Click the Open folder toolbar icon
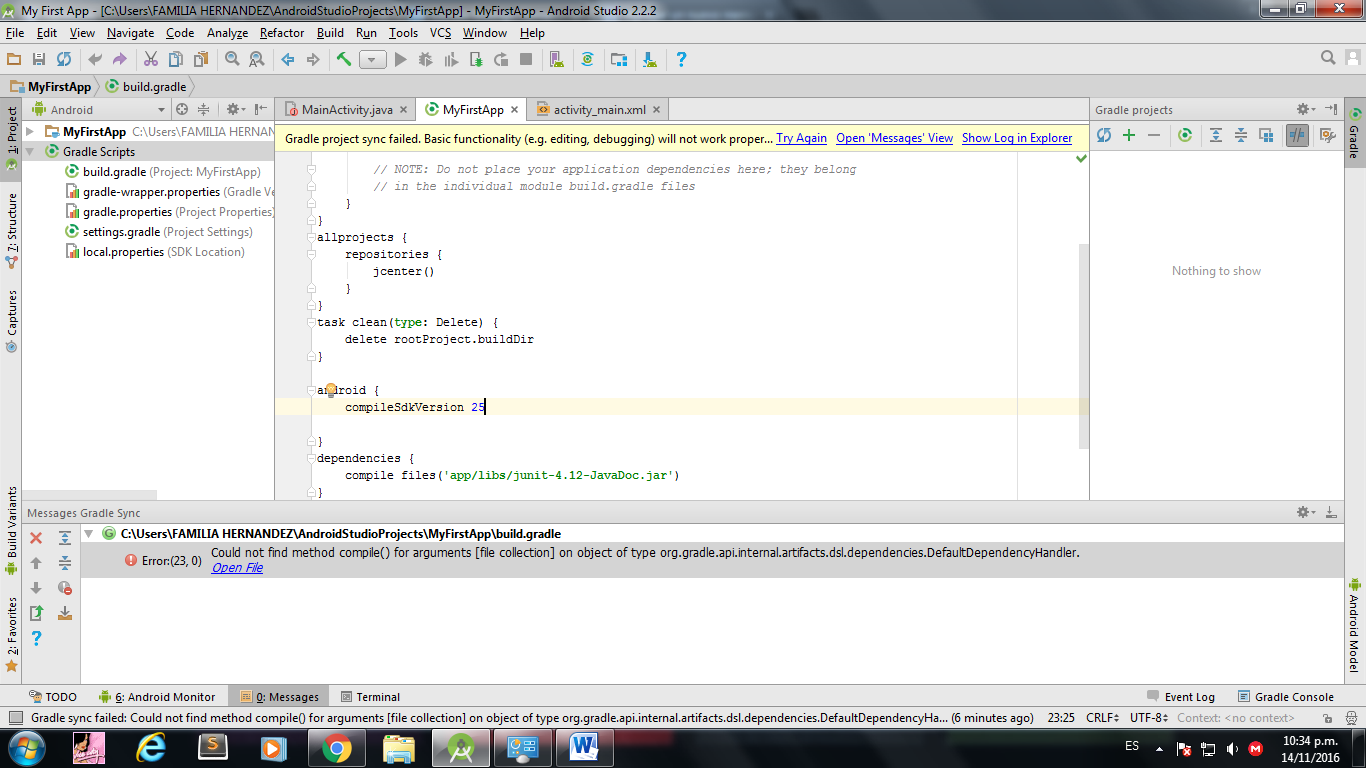The width and height of the screenshot is (1366, 768). (x=14, y=60)
